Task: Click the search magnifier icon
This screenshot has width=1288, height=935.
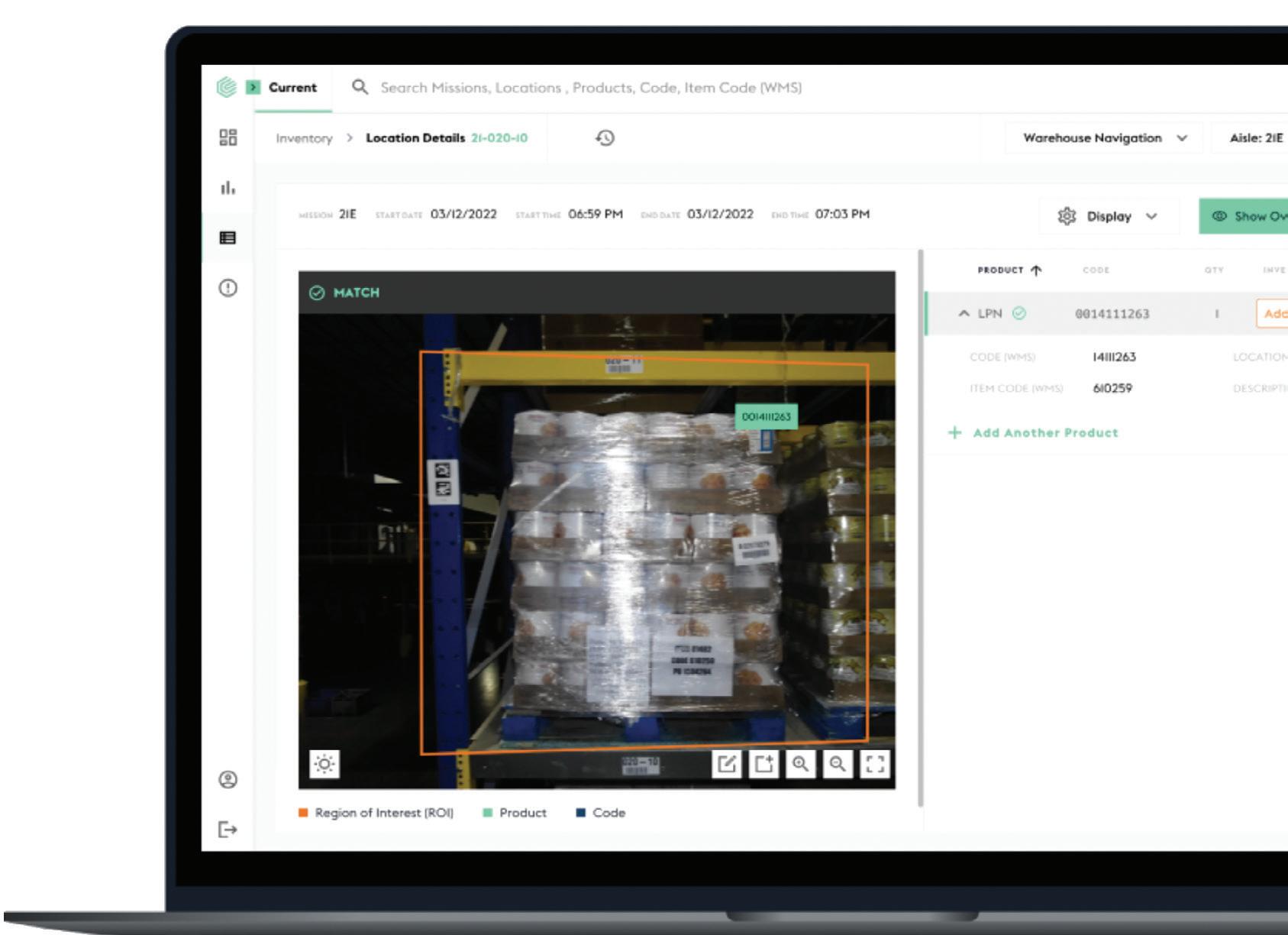Action: 360,87
